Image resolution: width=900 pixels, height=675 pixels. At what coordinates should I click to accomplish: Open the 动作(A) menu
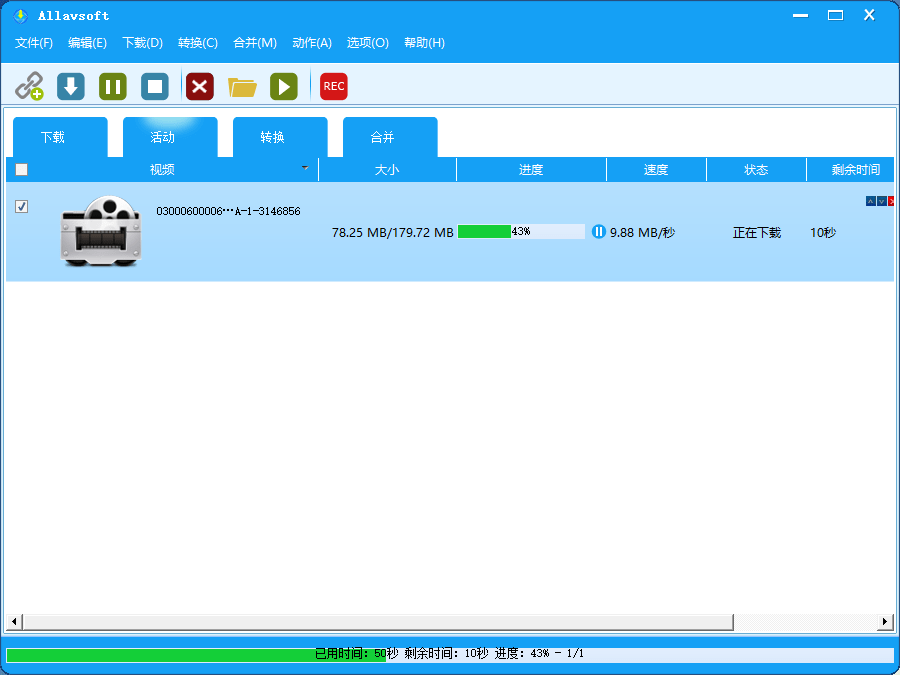click(312, 43)
